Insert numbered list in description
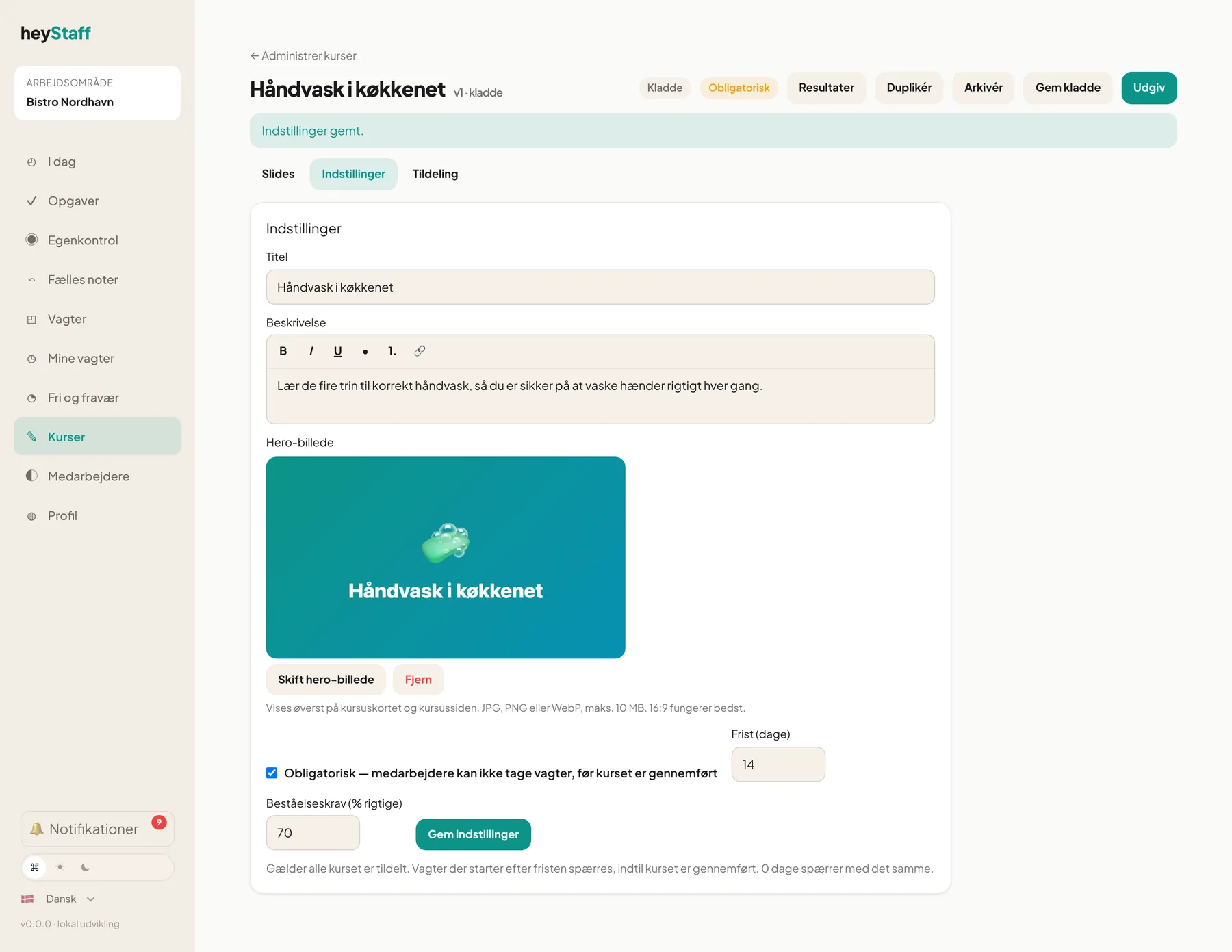 click(x=392, y=351)
